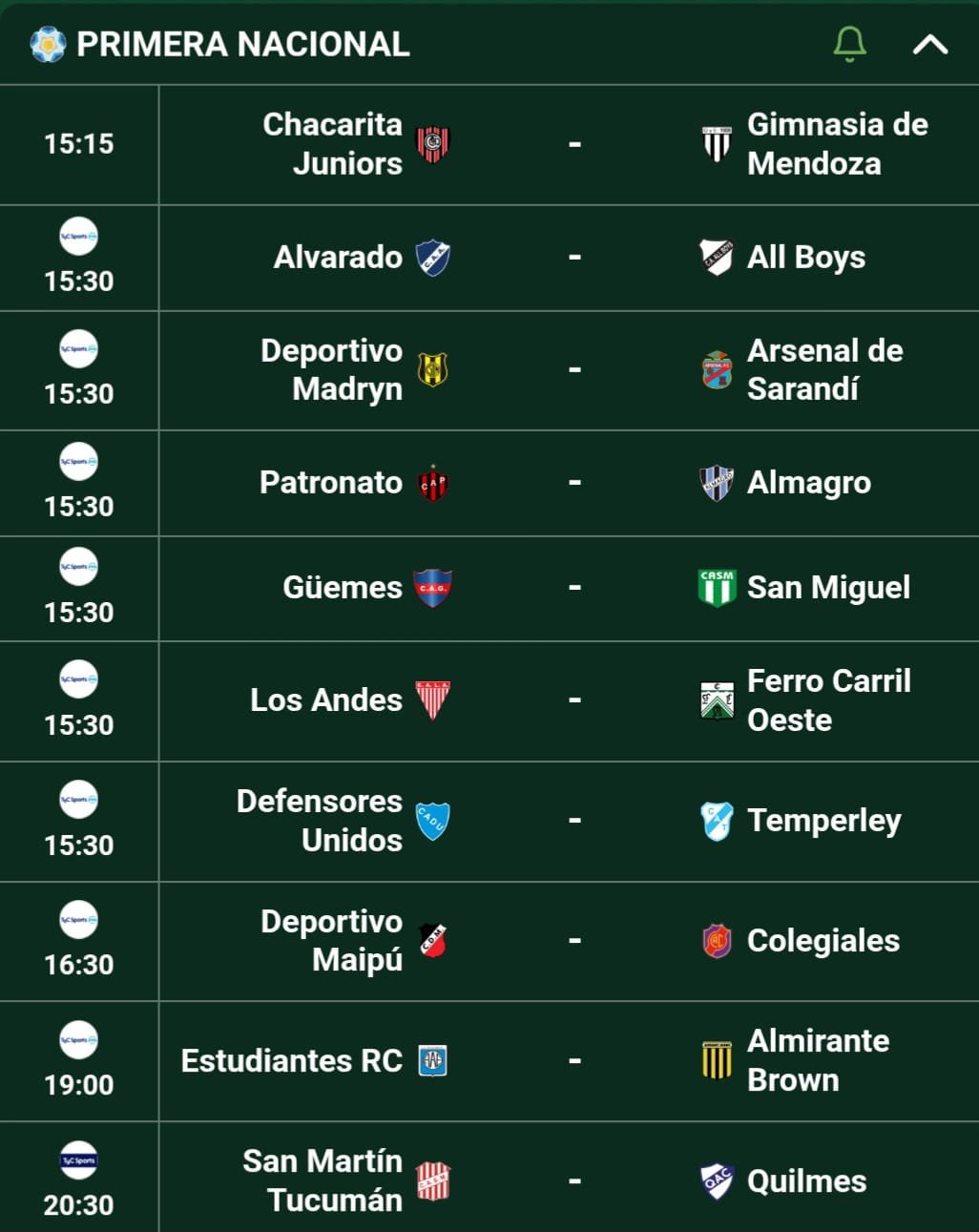Image resolution: width=979 pixels, height=1232 pixels.
Task: Click the San Miguel green crest
Action: 717,588
